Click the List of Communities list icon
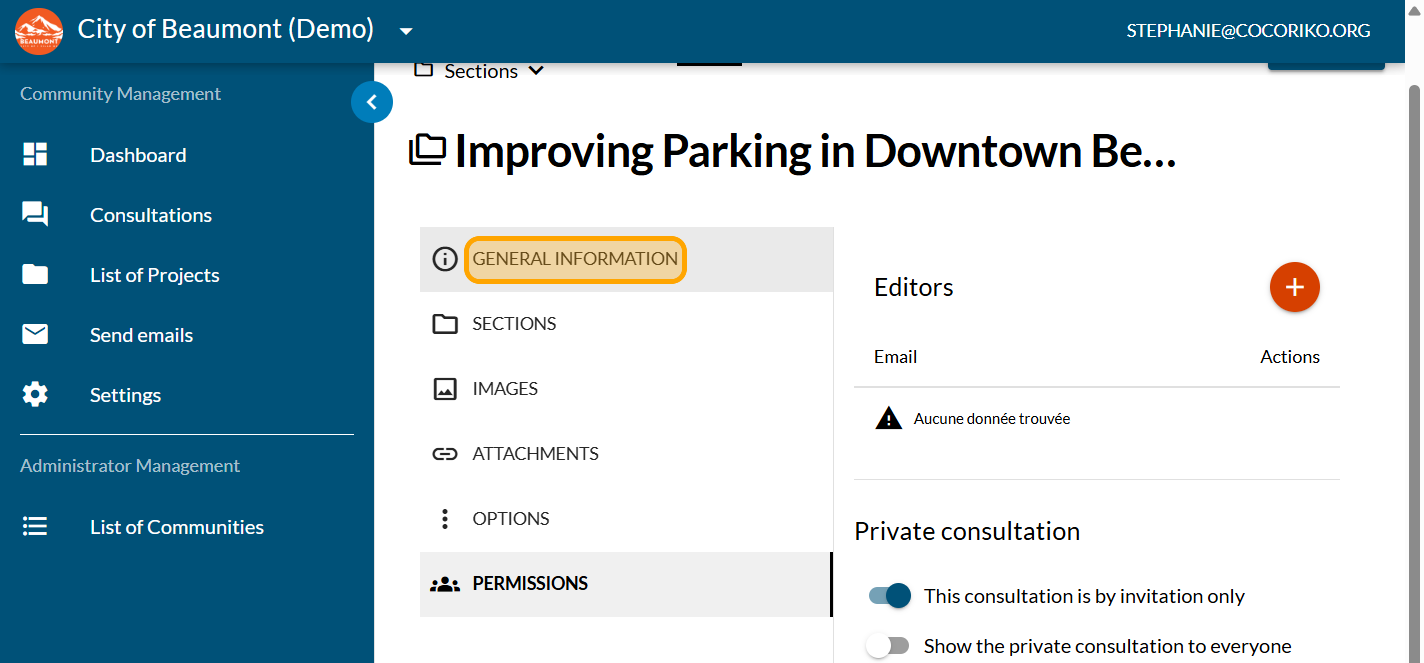This screenshot has width=1424, height=663. [x=35, y=527]
